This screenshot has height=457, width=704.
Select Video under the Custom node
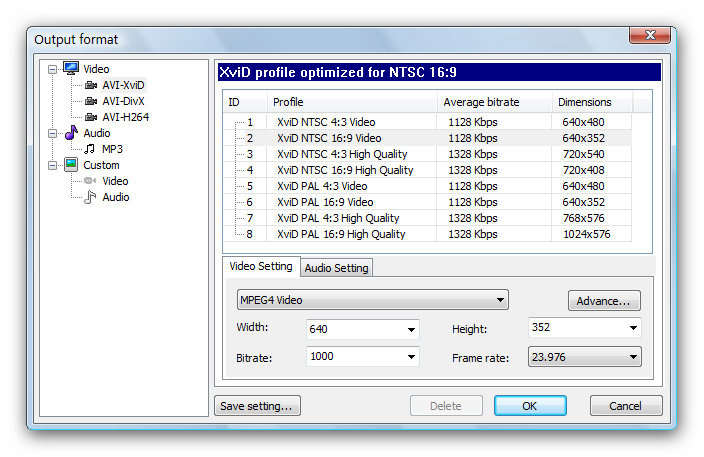click(x=115, y=181)
